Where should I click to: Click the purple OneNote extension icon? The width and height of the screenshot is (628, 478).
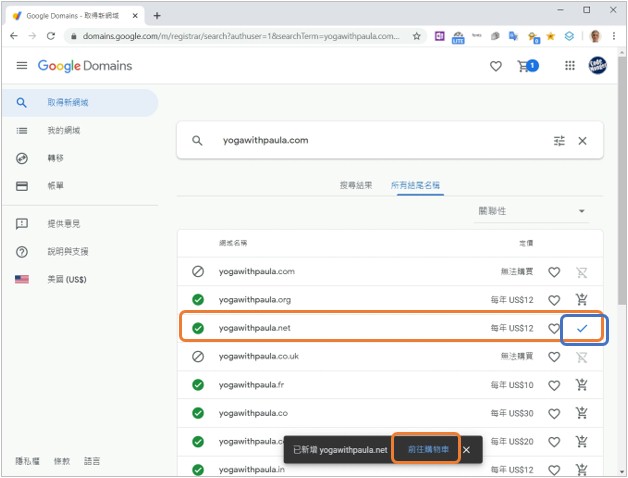(439, 36)
